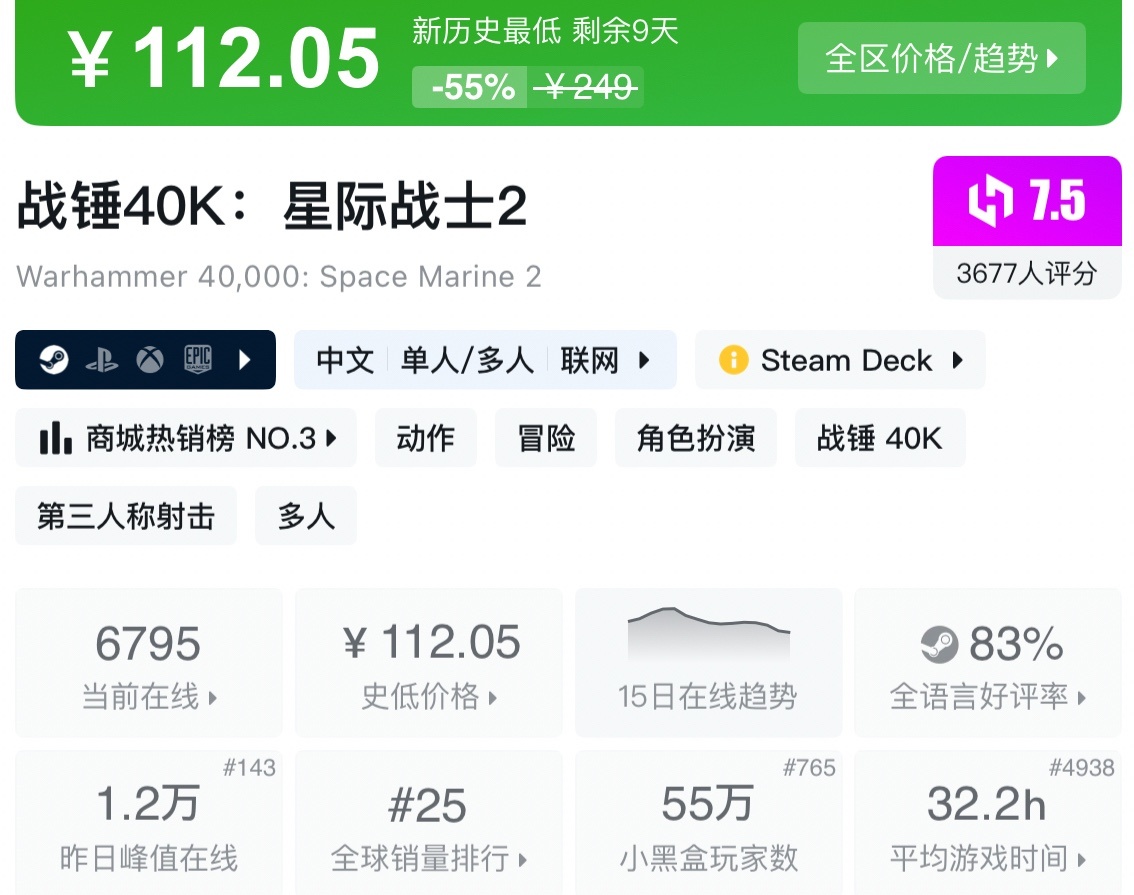Open the 全区价格/趋势 price trend button
This screenshot has height=895, width=1134.
coord(941,58)
